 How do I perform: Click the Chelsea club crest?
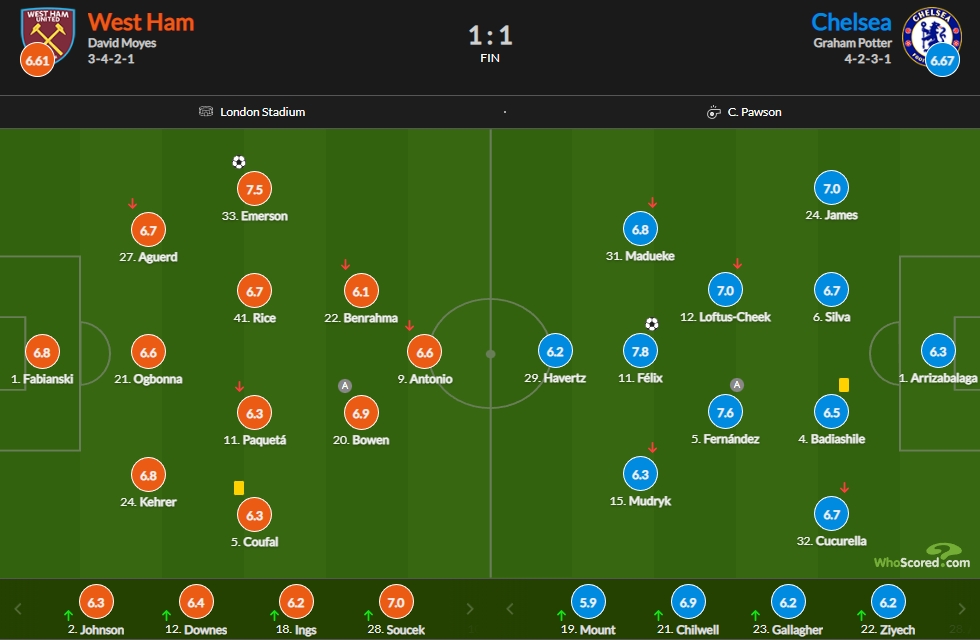click(931, 36)
